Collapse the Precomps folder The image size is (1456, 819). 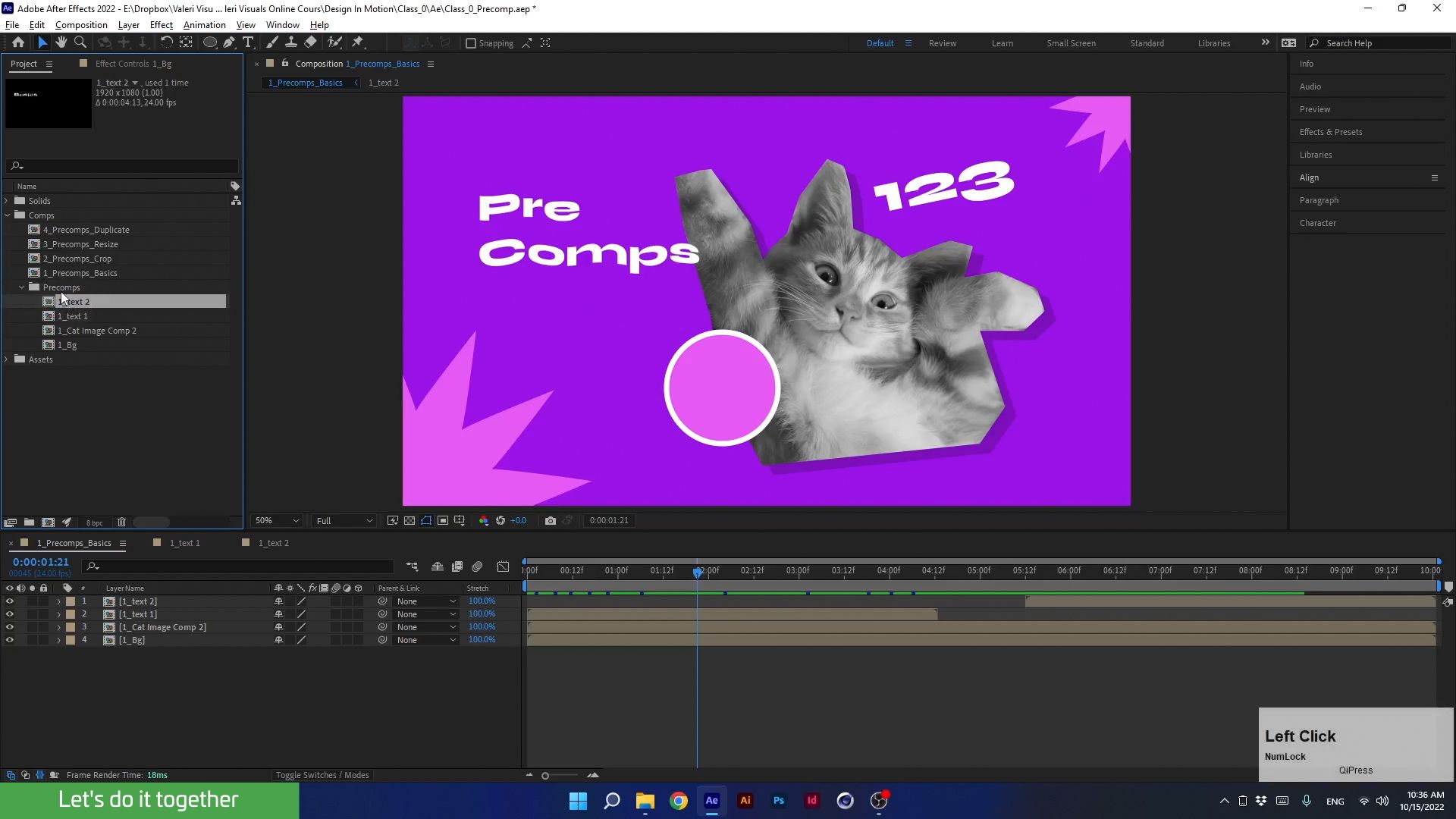[x=21, y=287]
